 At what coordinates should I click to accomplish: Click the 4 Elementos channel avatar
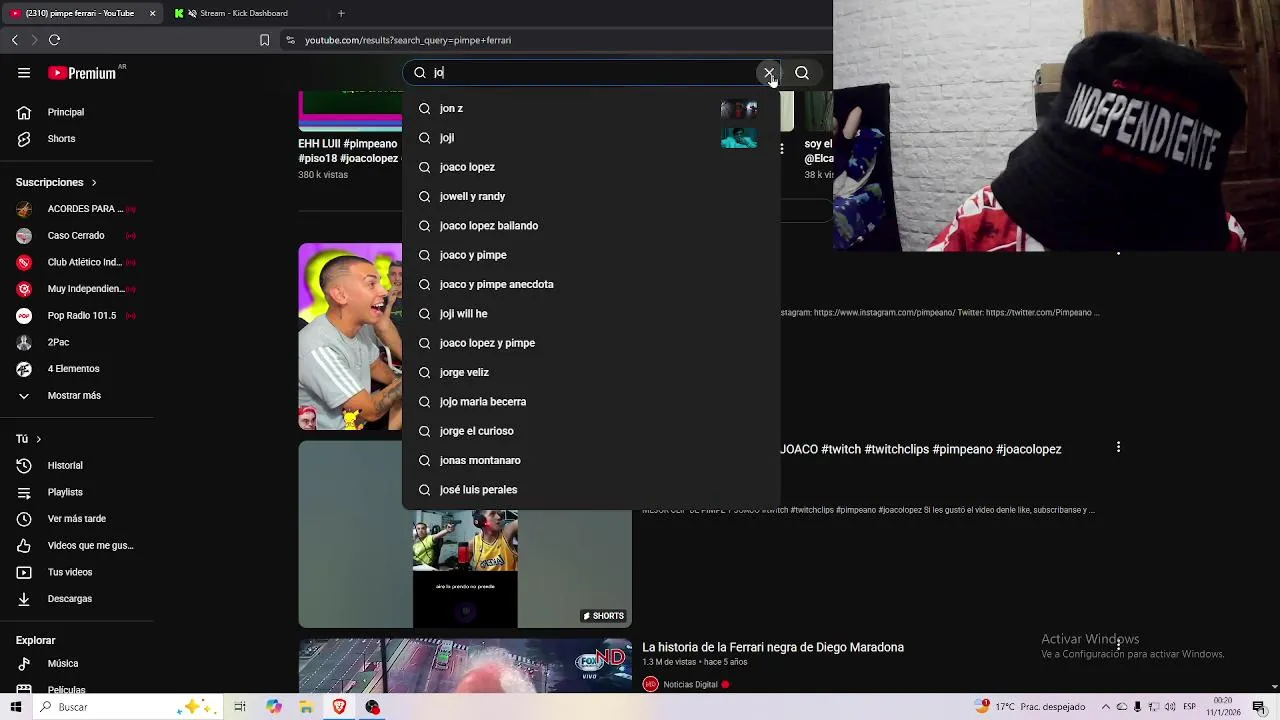coord(24,369)
